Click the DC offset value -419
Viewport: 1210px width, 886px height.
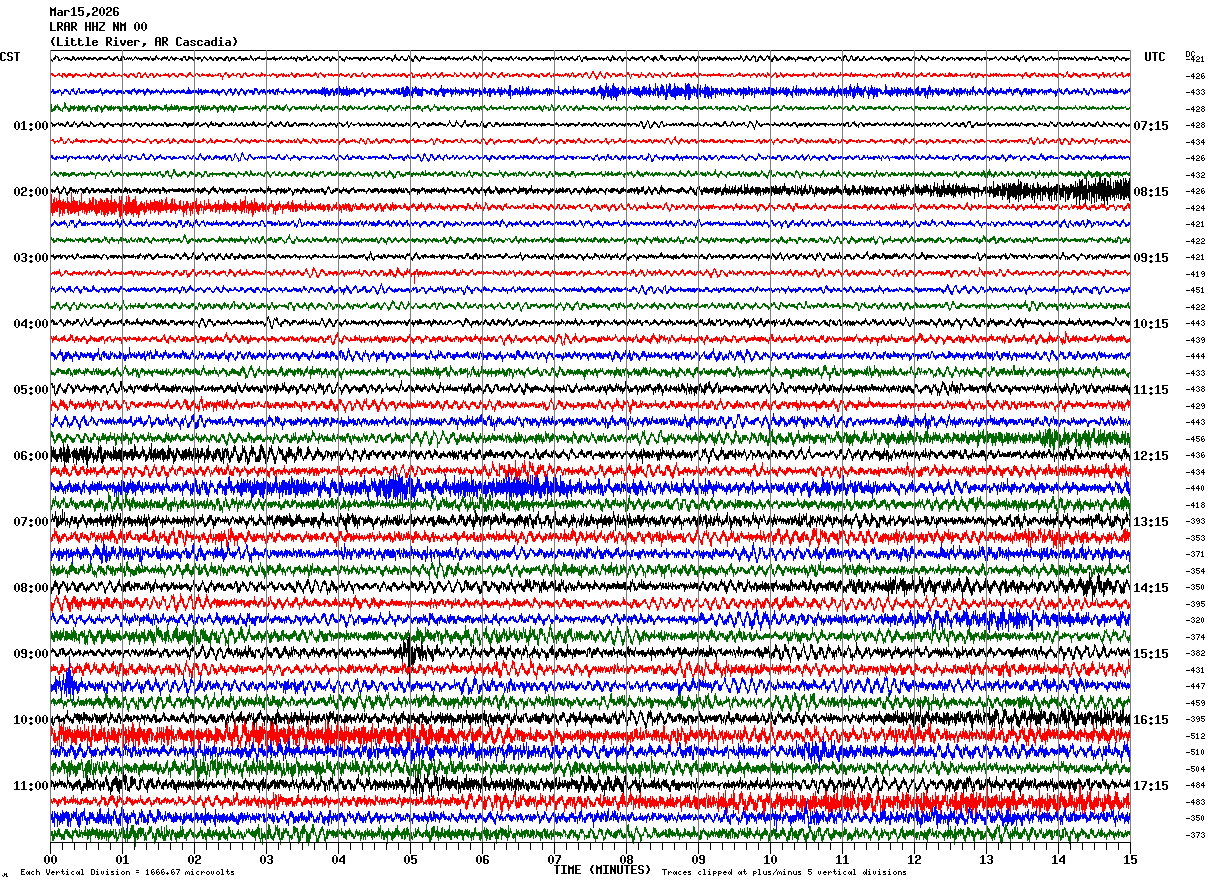coord(1196,274)
